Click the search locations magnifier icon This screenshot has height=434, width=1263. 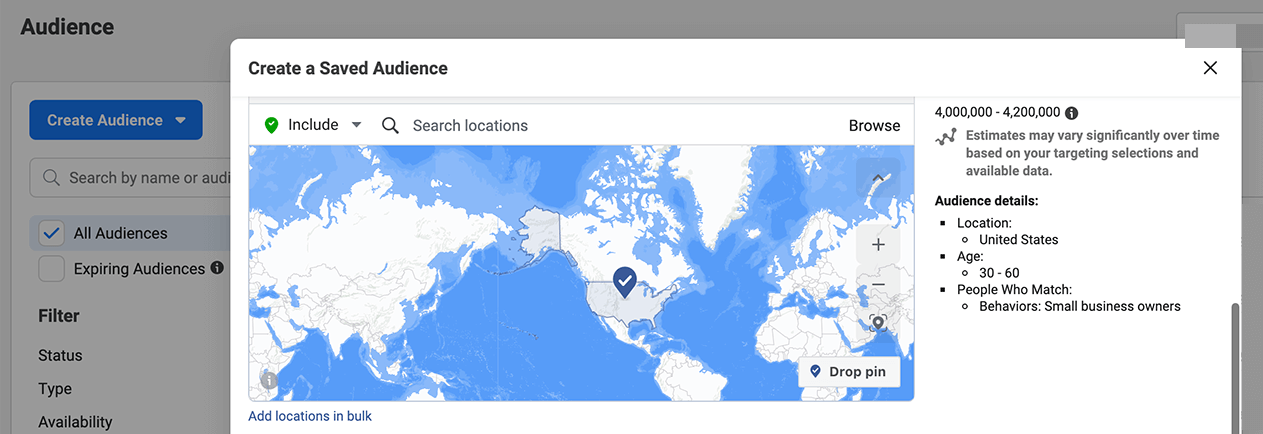[391, 125]
